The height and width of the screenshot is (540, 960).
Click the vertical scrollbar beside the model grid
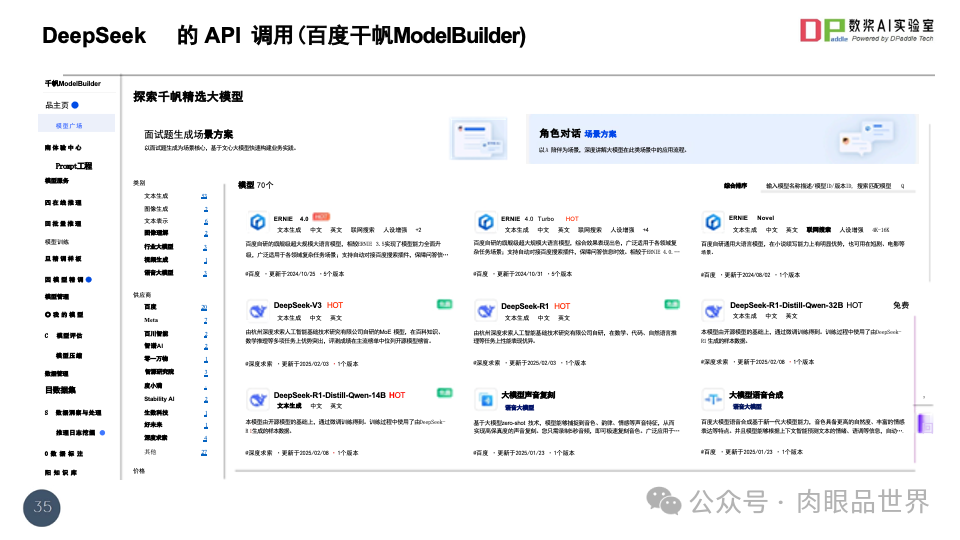930,202
